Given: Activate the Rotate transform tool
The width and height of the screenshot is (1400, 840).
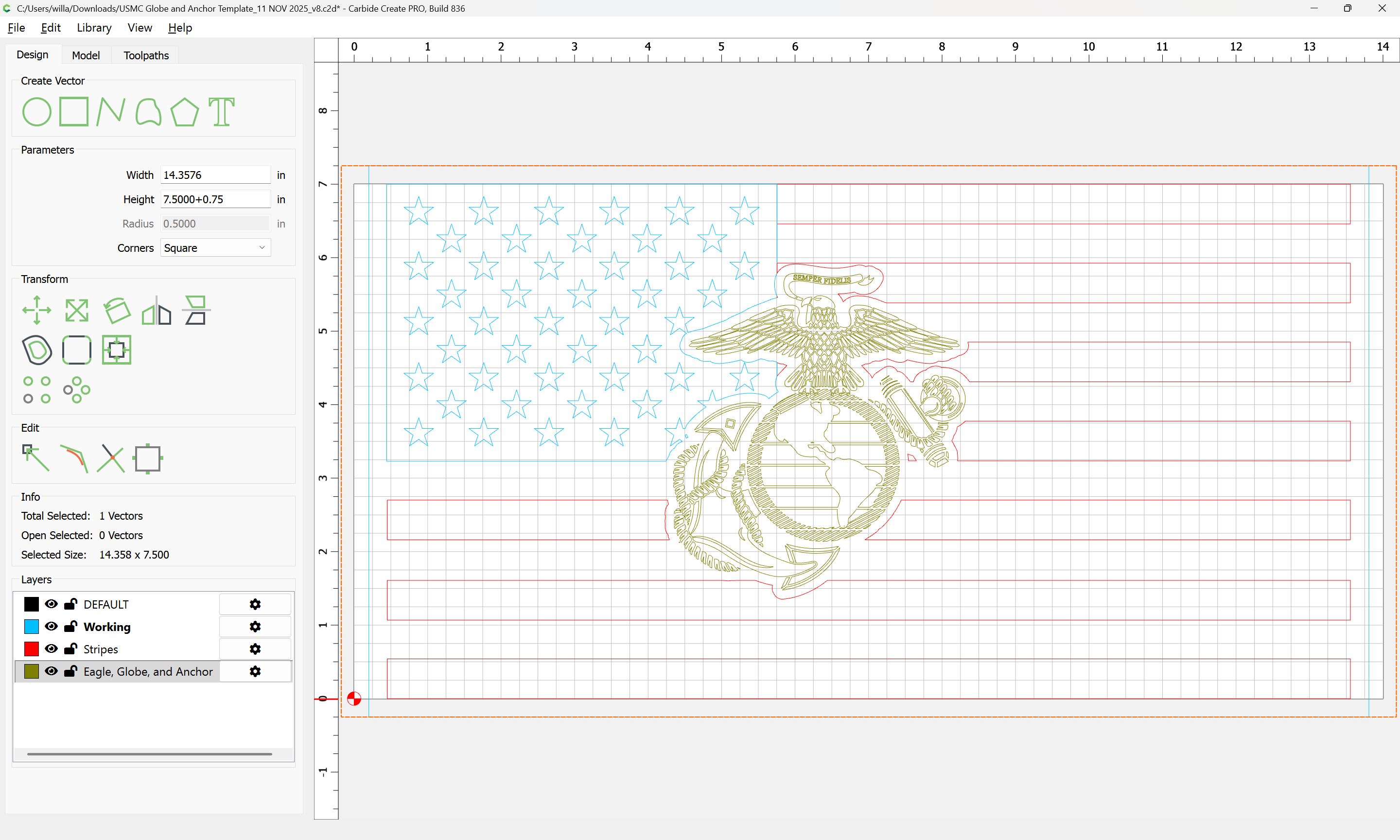Looking at the screenshot, I should click(x=117, y=310).
